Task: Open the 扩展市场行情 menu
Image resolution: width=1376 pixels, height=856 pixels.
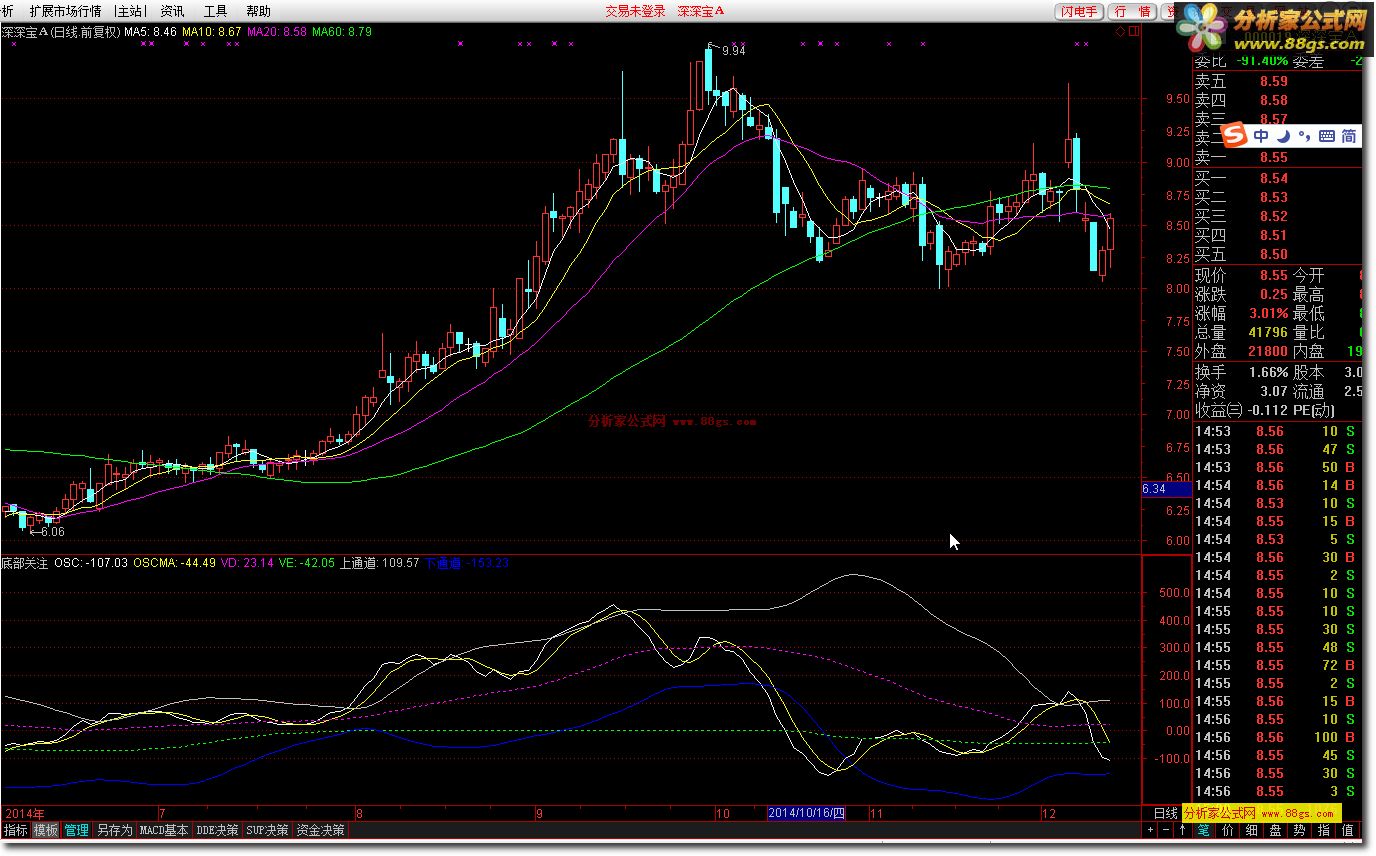Action: (x=68, y=11)
